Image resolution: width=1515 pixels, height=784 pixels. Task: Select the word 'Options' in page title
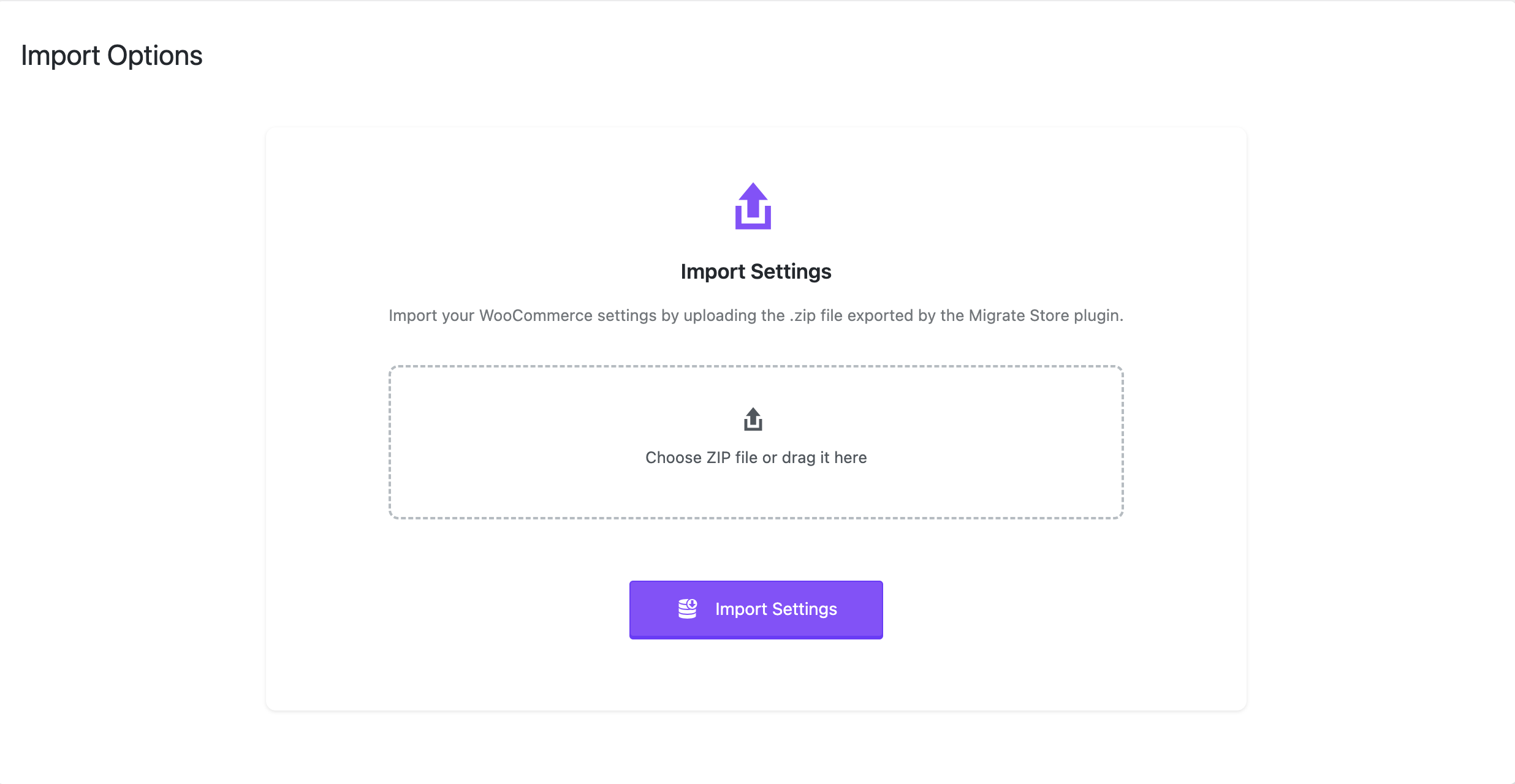(x=154, y=56)
